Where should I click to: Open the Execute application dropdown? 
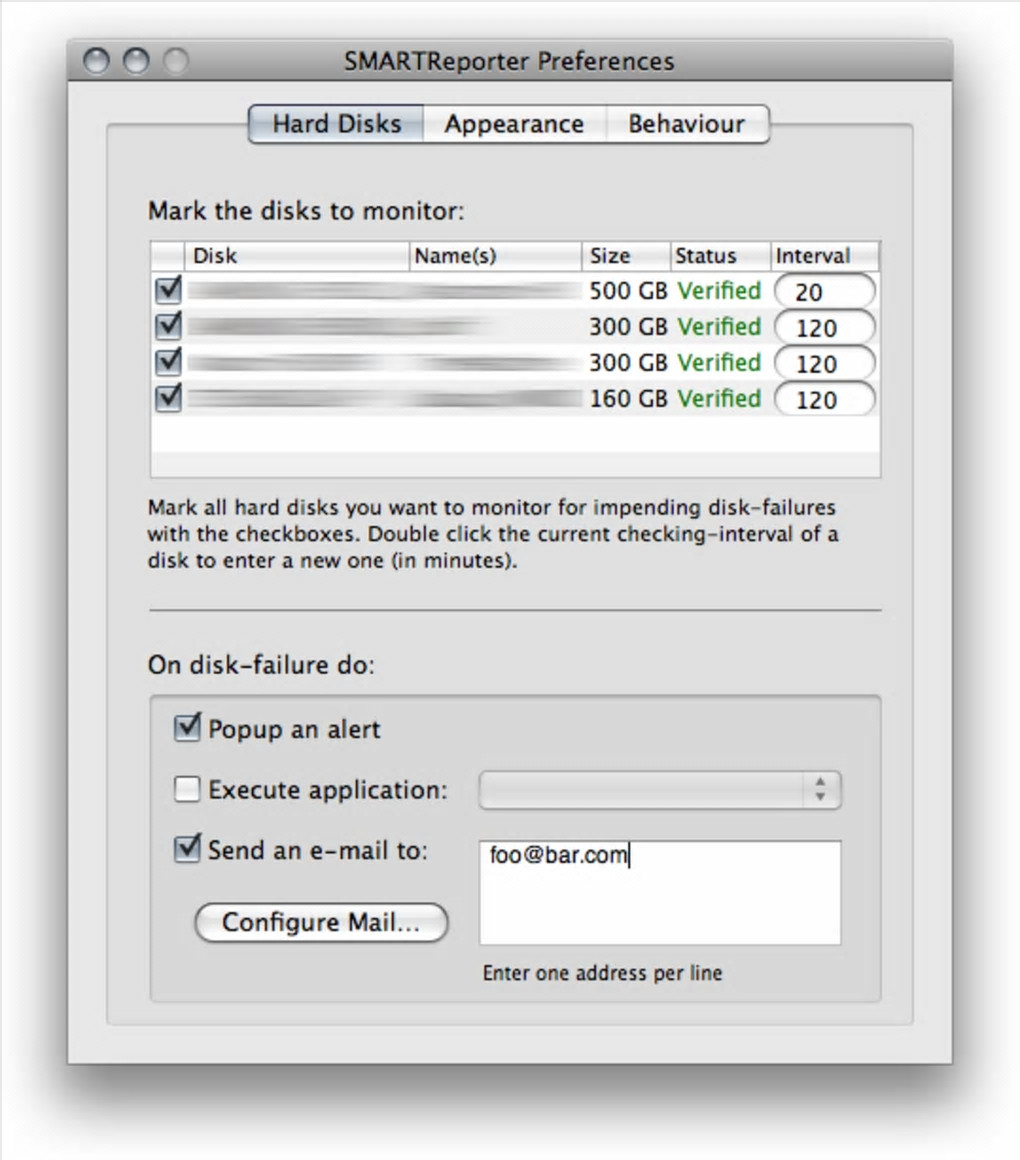pos(660,790)
